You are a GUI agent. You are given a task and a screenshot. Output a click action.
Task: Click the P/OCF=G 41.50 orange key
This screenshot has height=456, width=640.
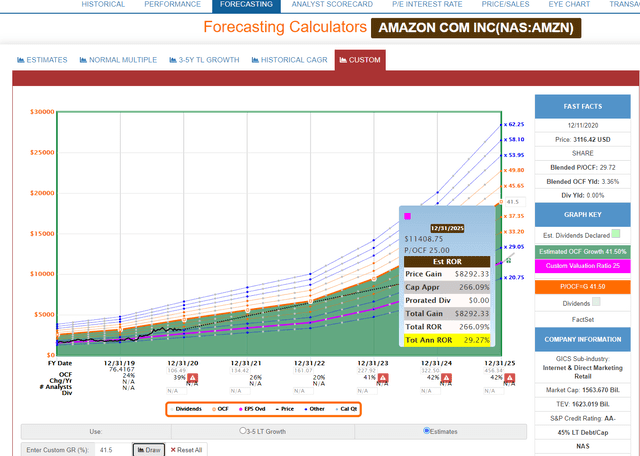[582, 287]
